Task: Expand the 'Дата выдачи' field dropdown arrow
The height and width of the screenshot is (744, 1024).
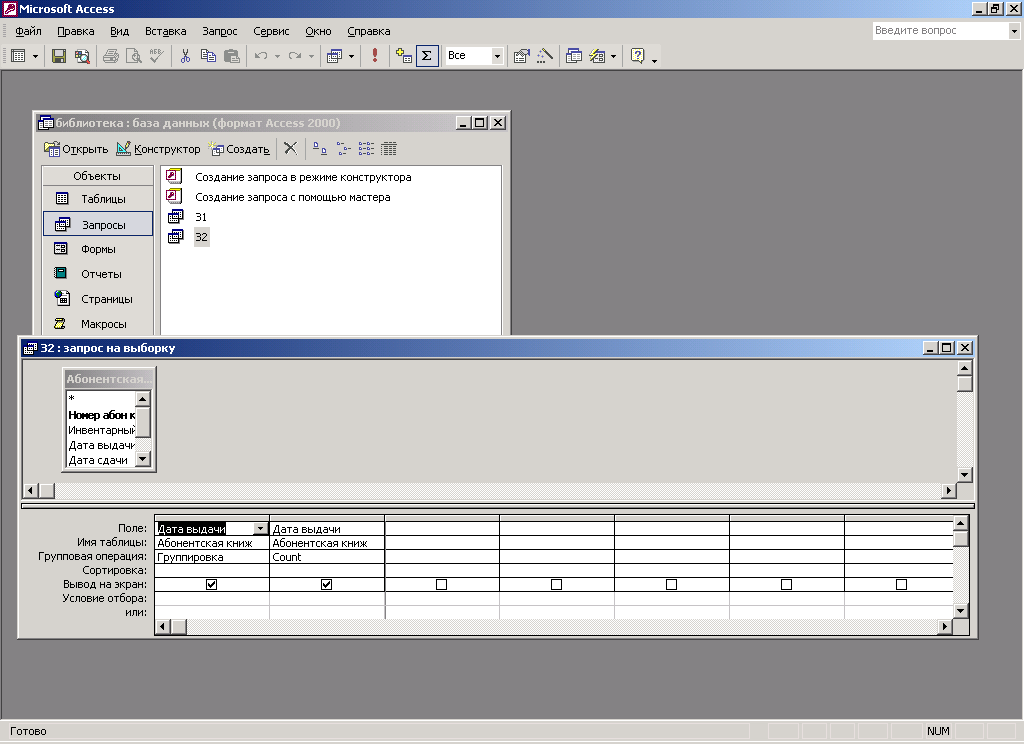Action: (x=261, y=529)
